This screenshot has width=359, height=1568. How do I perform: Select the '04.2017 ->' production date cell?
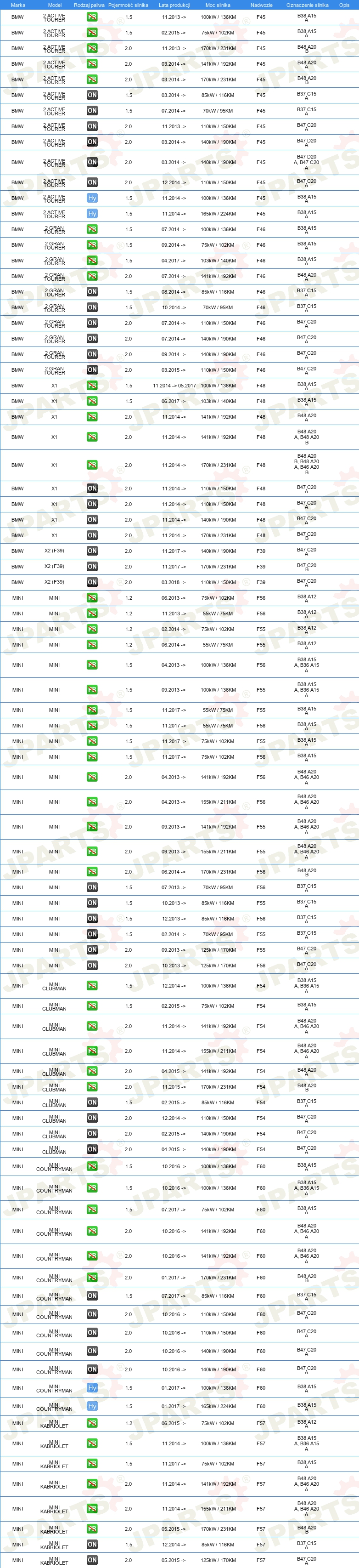(174, 261)
